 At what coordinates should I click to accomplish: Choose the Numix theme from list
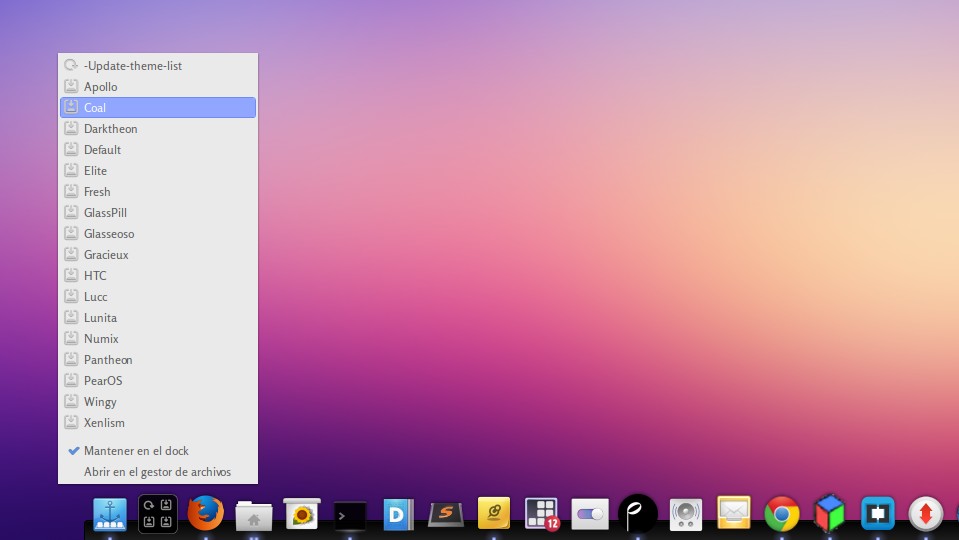pos(101,339)
